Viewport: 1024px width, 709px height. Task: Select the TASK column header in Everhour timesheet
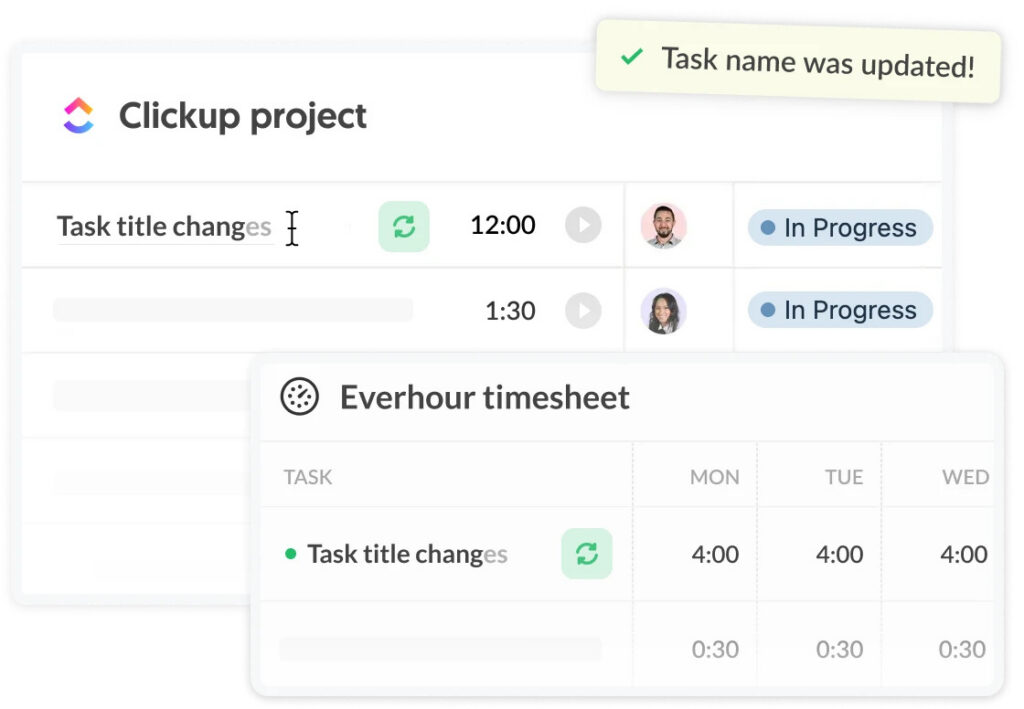coord(307,476)
